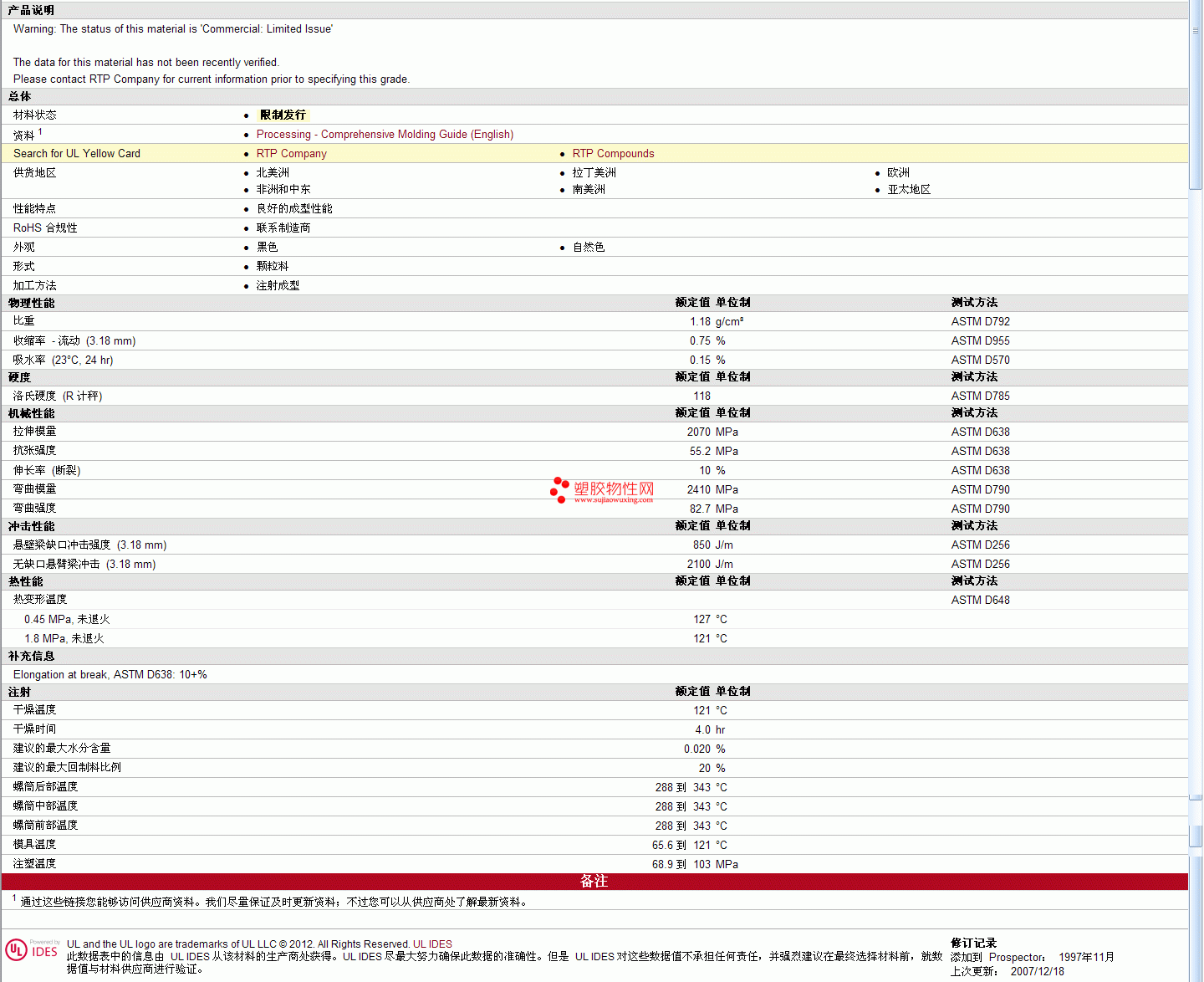Click the UL IDES logo in the footer
The image size is (1204, 982).
32,949
